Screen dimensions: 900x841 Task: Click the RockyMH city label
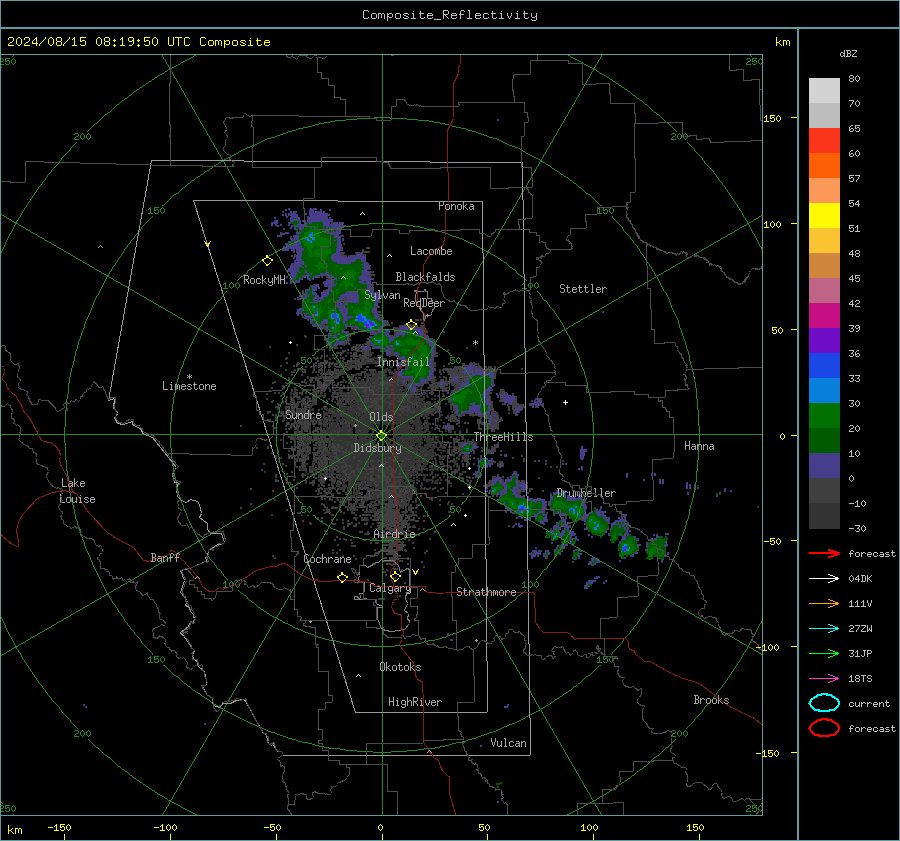(x=264, y=280)
